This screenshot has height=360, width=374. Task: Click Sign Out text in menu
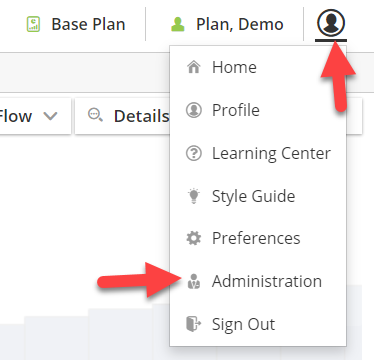[x=244, y=324]
